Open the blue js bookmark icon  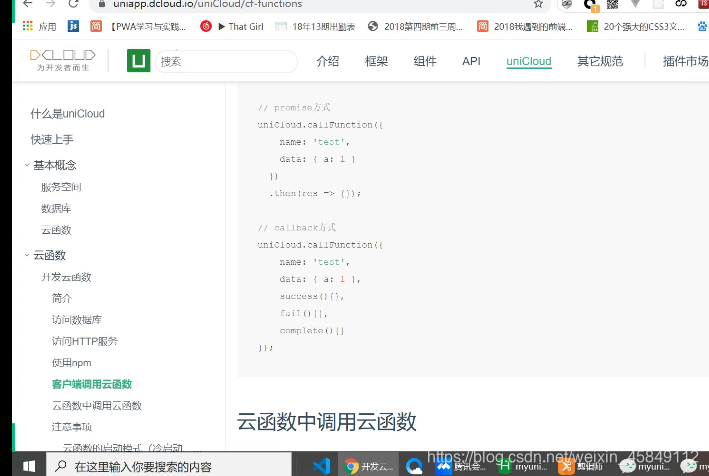(x=73, y=26)
